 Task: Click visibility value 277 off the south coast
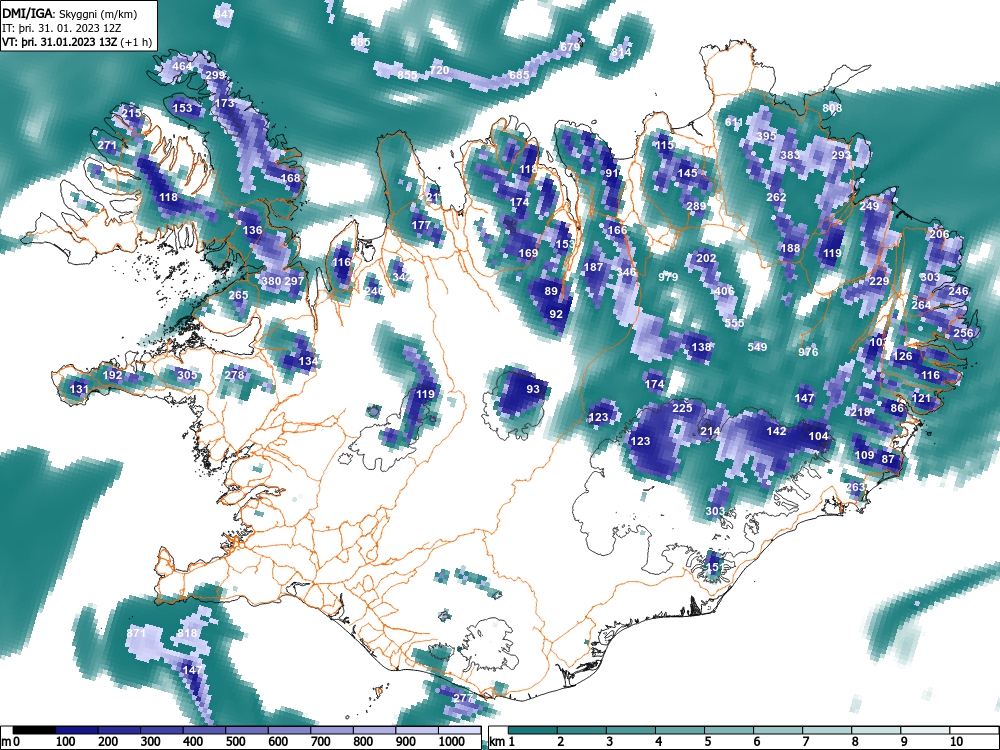pyautogui.click(x=463, y=698)
